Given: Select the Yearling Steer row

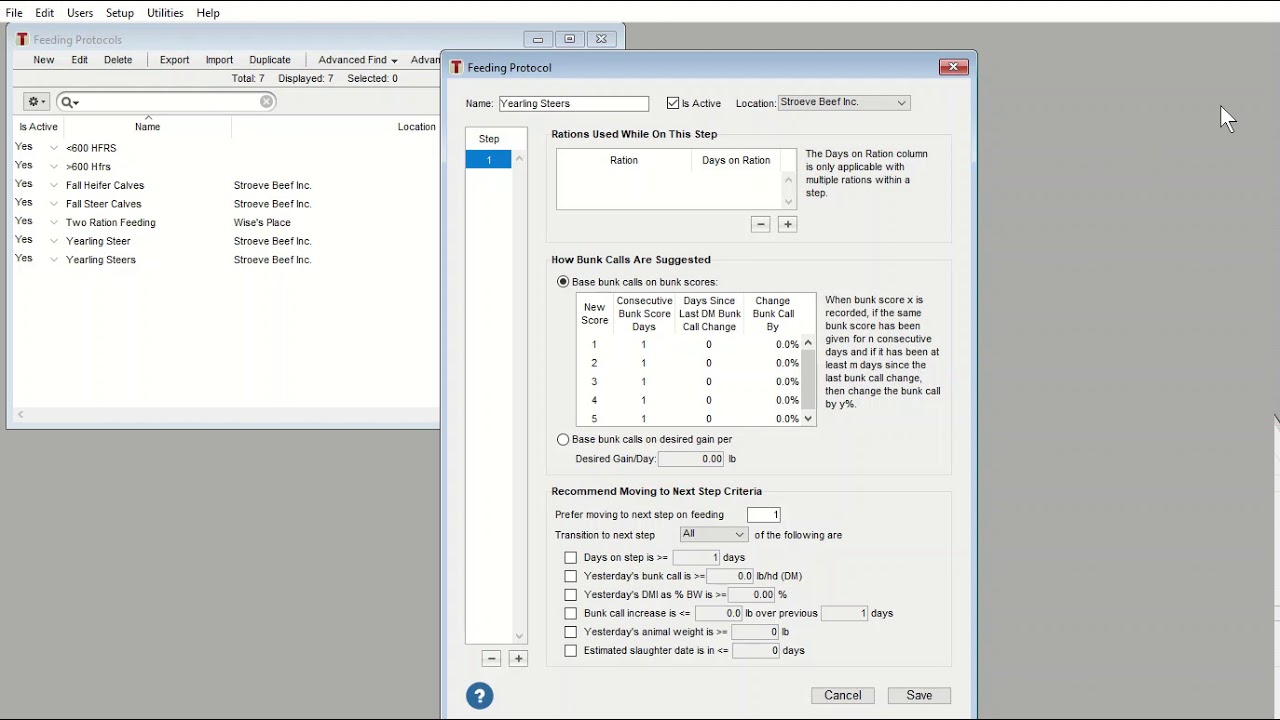Looking at the screenshot, I should (226, 241).
